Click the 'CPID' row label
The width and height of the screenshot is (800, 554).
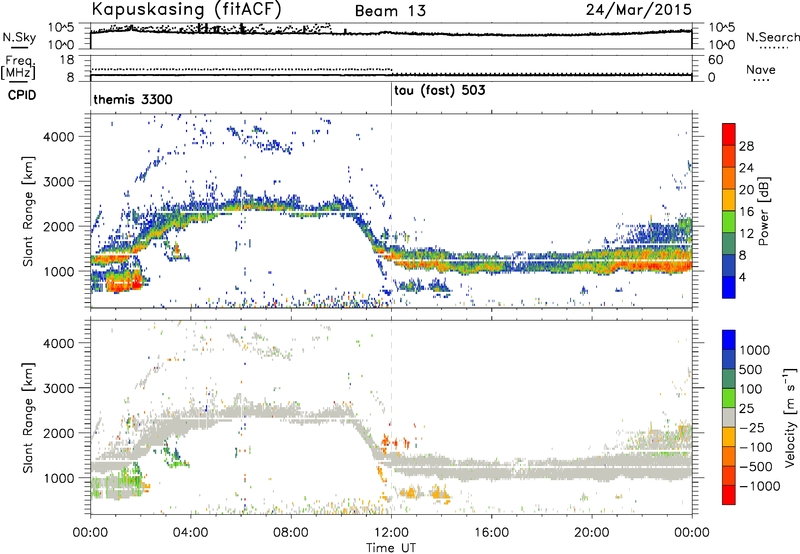22,95
